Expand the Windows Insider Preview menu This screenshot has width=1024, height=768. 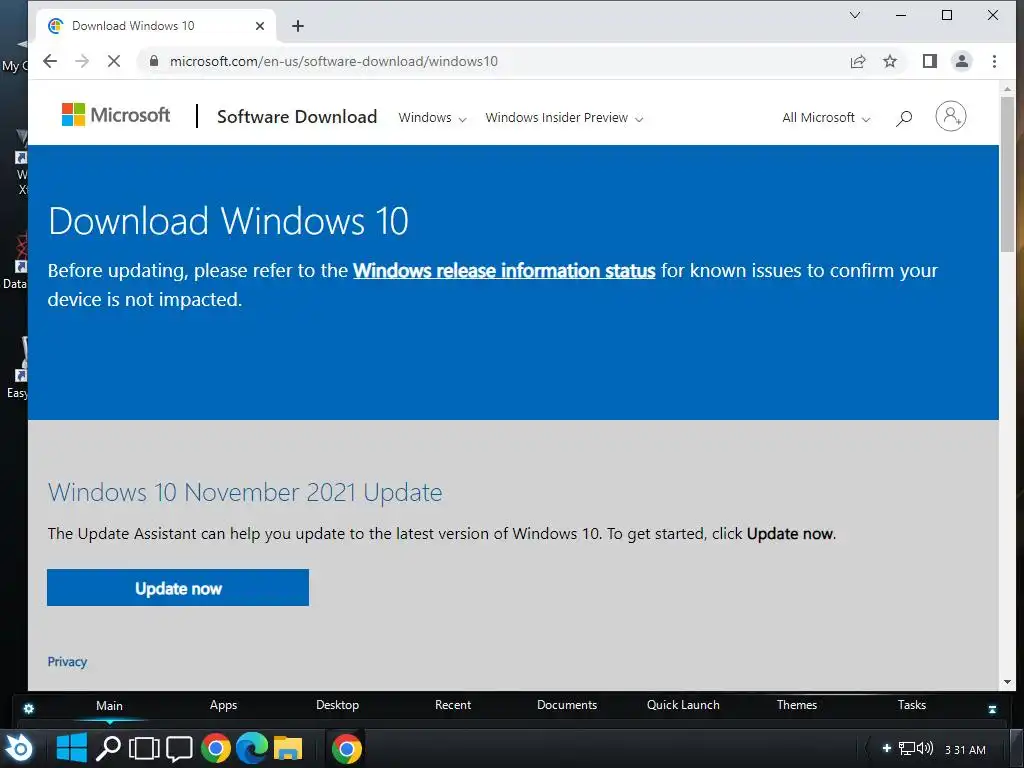click(x=564, y=118)
